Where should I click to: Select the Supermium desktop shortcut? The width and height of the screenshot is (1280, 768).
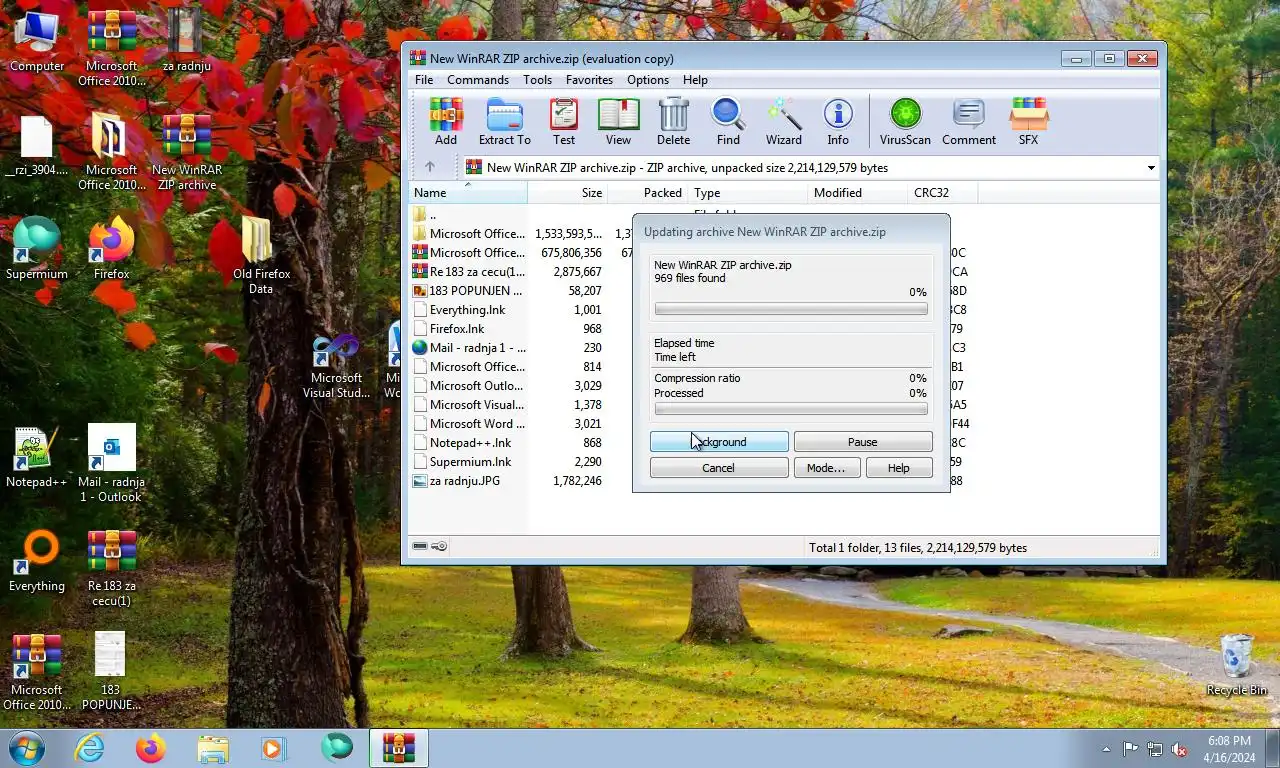click(37, 248)
